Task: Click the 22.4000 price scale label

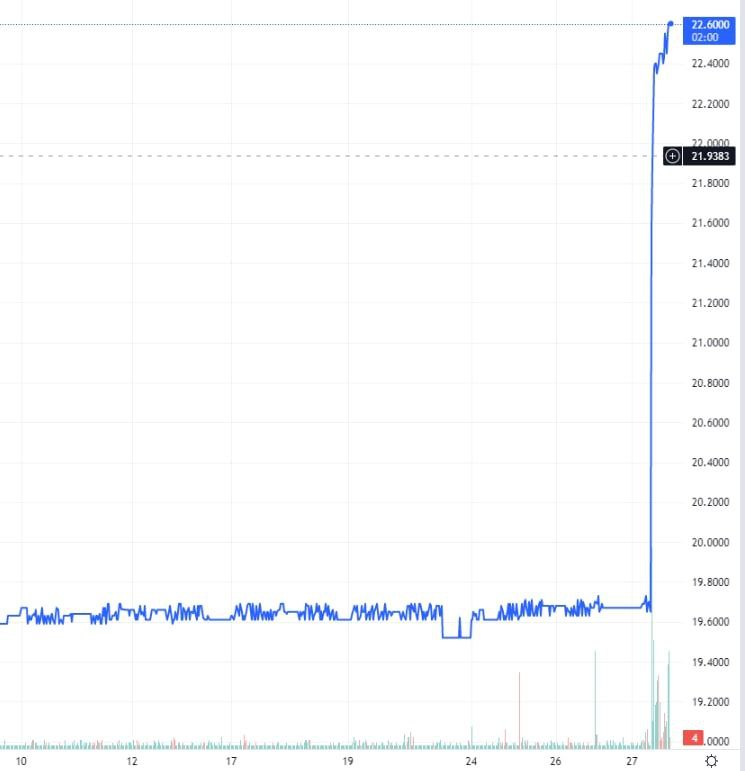Action: click(710, 64)
